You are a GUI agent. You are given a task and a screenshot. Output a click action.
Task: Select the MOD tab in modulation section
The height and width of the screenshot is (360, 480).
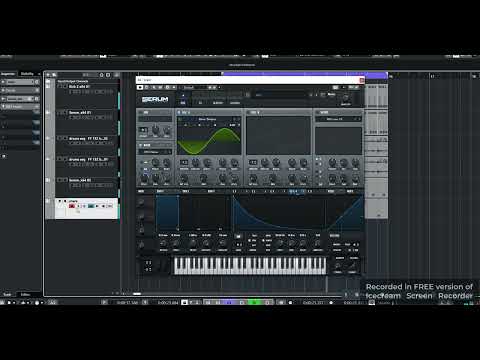(x=141, y=191)
